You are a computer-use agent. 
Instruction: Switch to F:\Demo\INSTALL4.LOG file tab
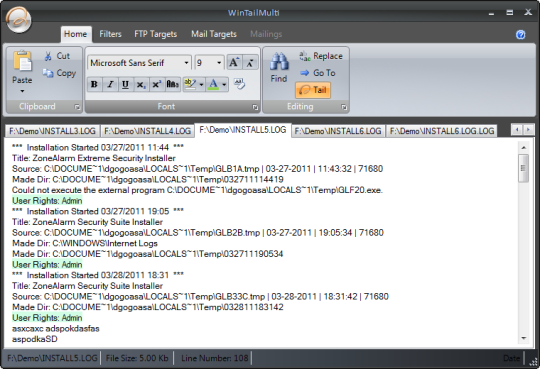[x=147, y=131]
